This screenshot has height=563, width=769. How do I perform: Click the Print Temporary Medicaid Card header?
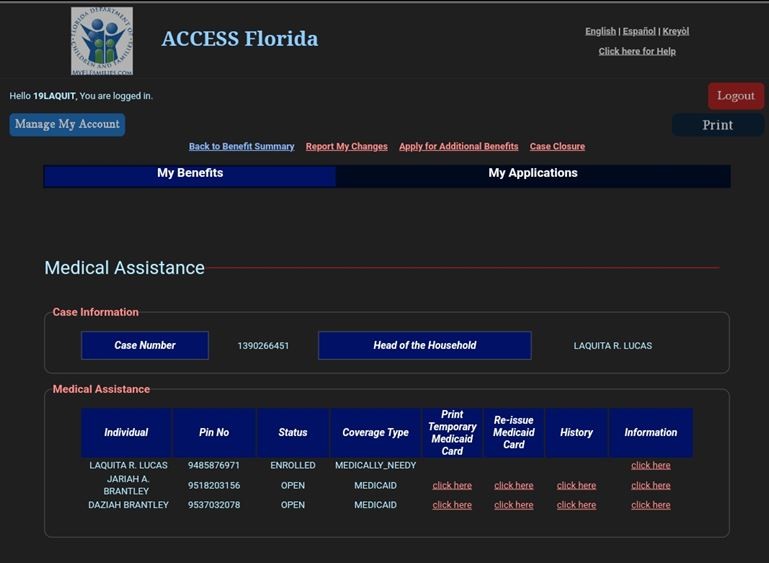(x=452, y=433)
